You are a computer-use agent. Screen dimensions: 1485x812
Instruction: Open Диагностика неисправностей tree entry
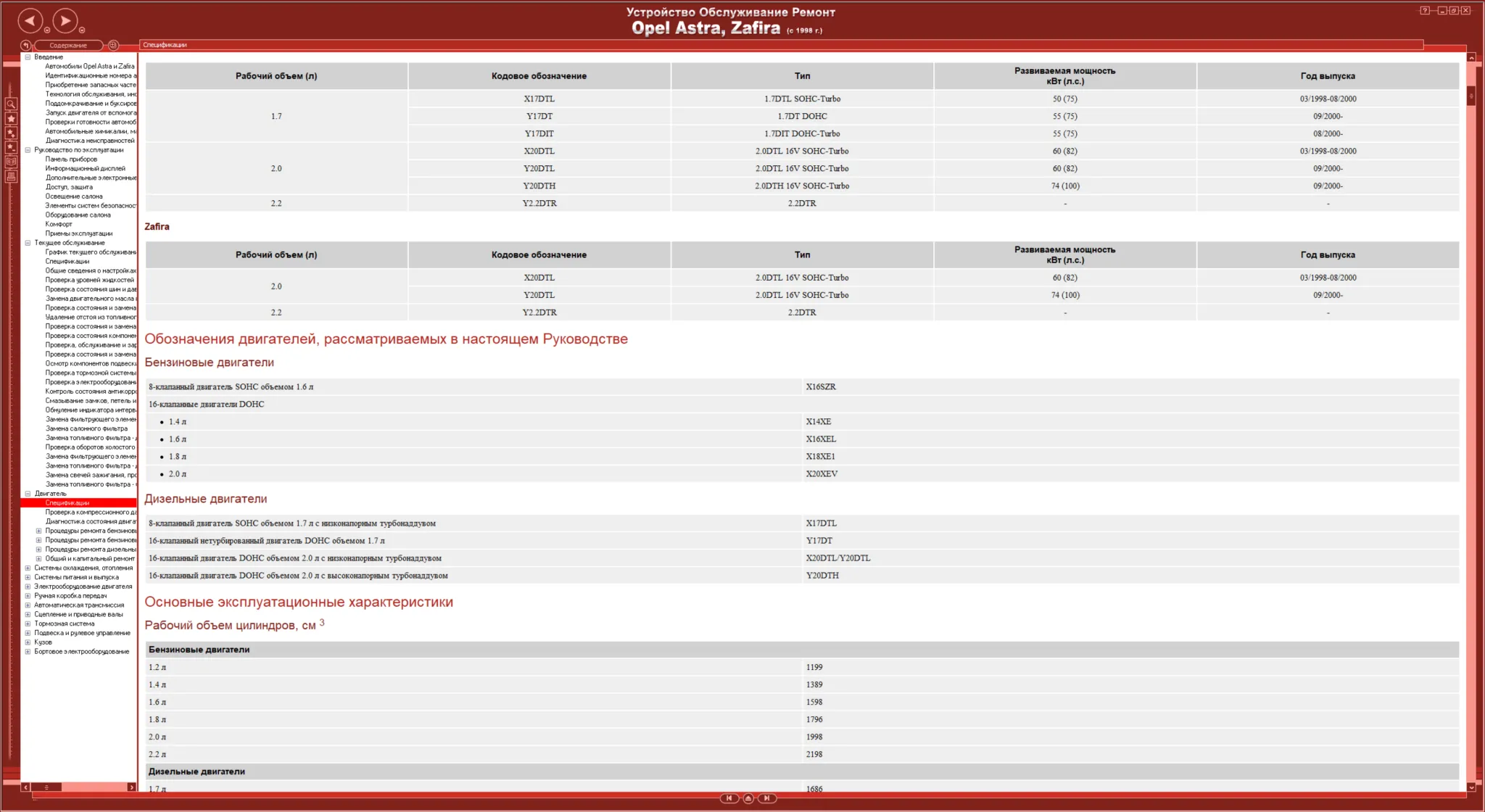click(90, 141)
